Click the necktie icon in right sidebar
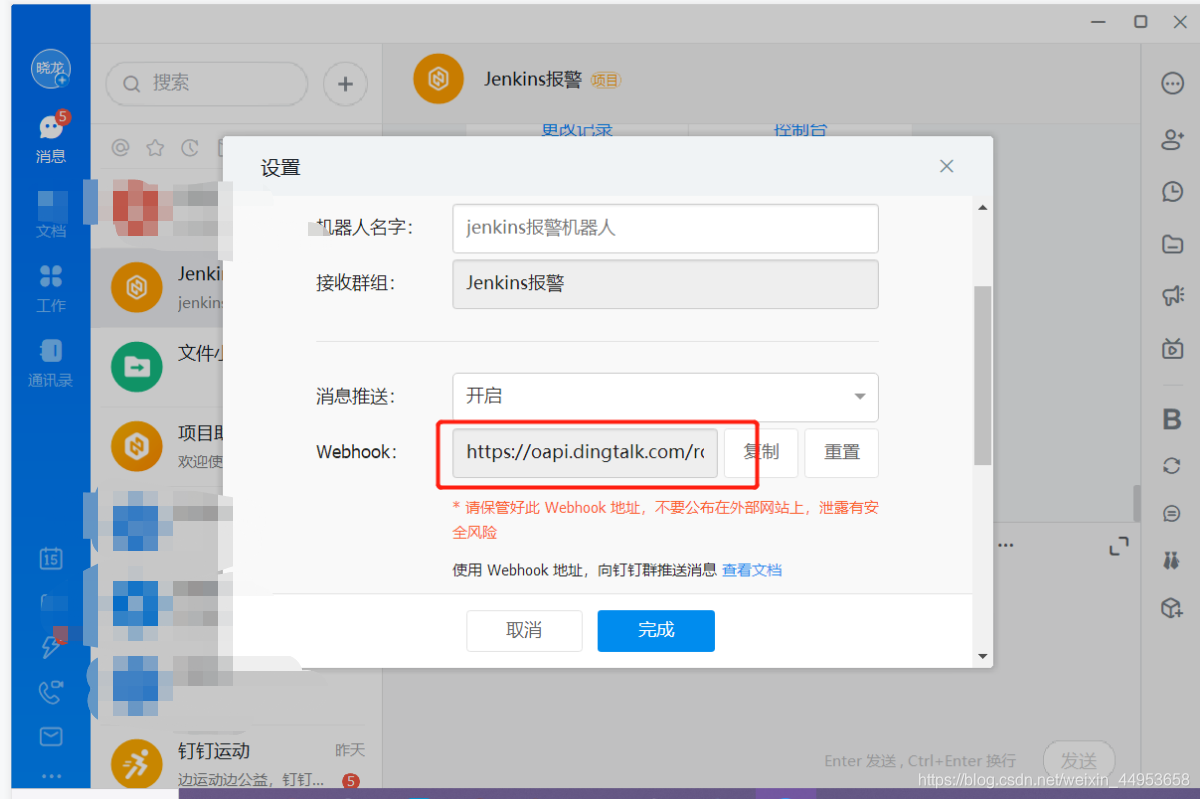This screenshot has width=1200, height=799. (1173, 560)
